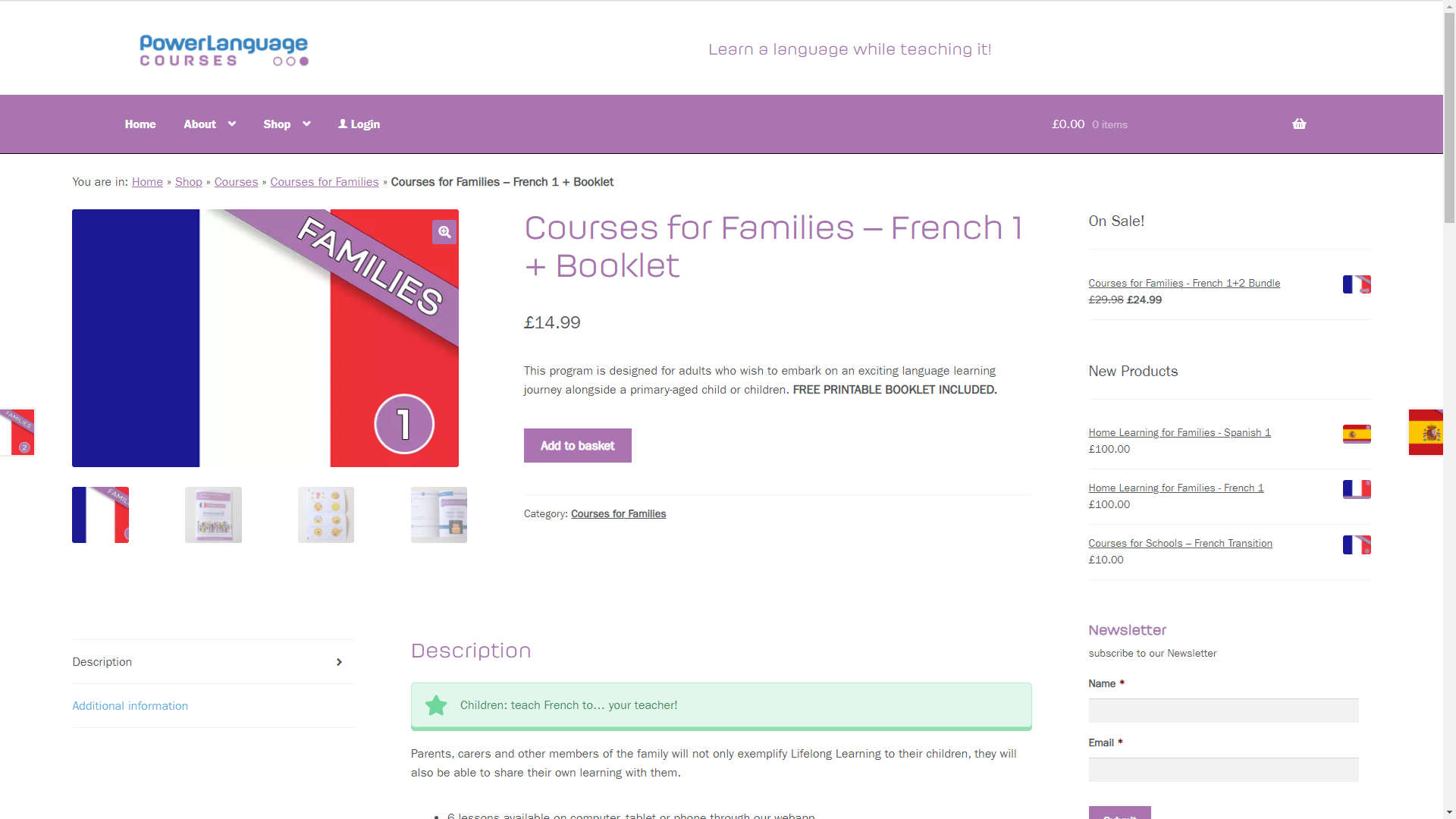This screenshot has width=1456, height=819.
Task: Click the magnifier zoom icon on product image
Action: tap(444, 232)
